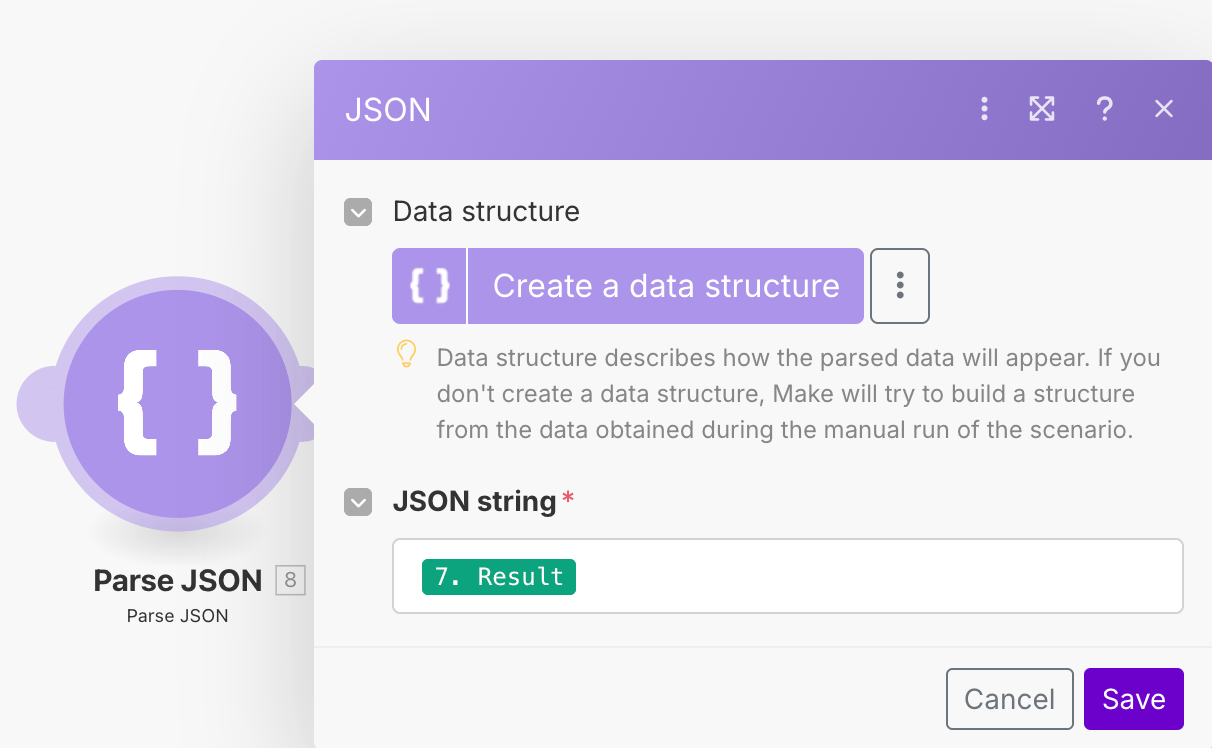Close the JSON dialog panel
This screenshot has height=748, width=1212.
pyautogui.click(x=1163, y=109)
